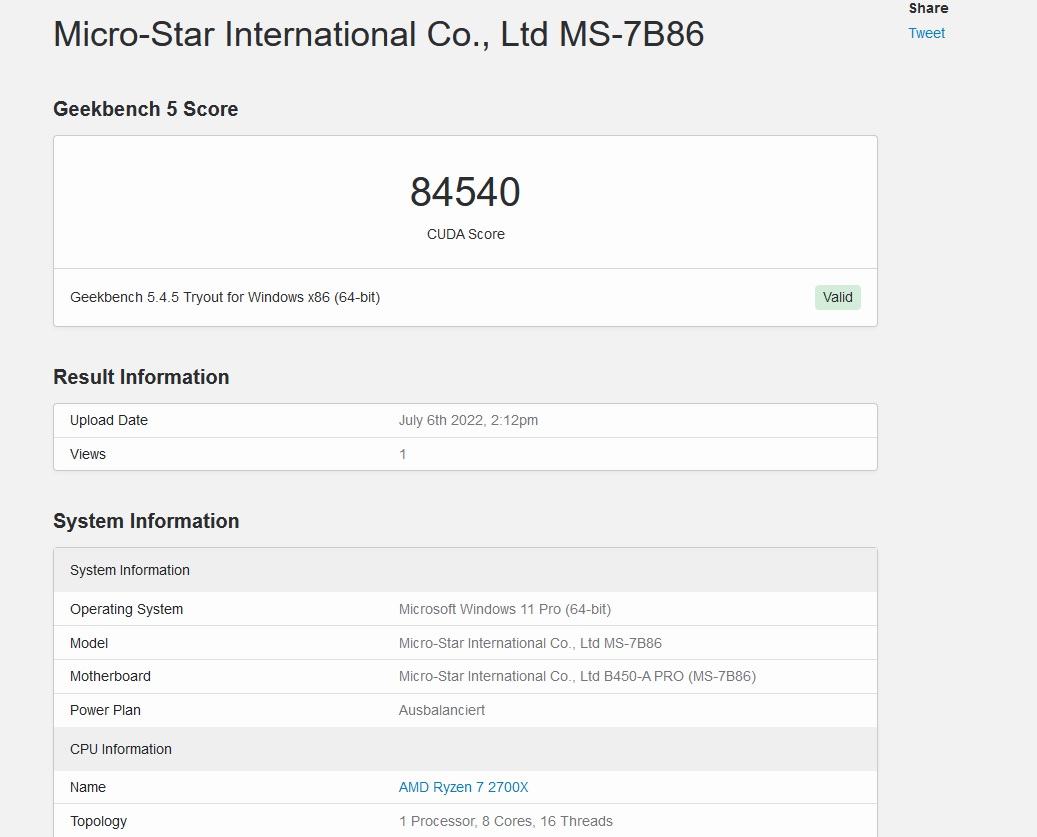
Task: Click the Tweet share link
Action: [926, 33]
